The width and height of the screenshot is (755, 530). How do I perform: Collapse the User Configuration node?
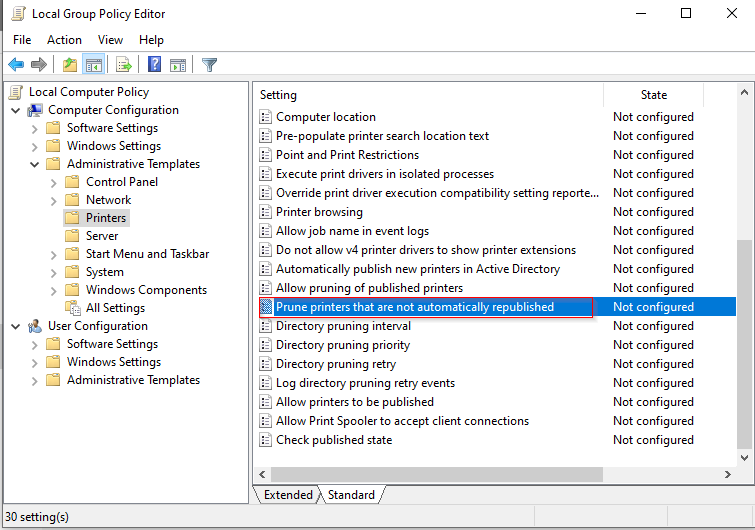point(16,326)
